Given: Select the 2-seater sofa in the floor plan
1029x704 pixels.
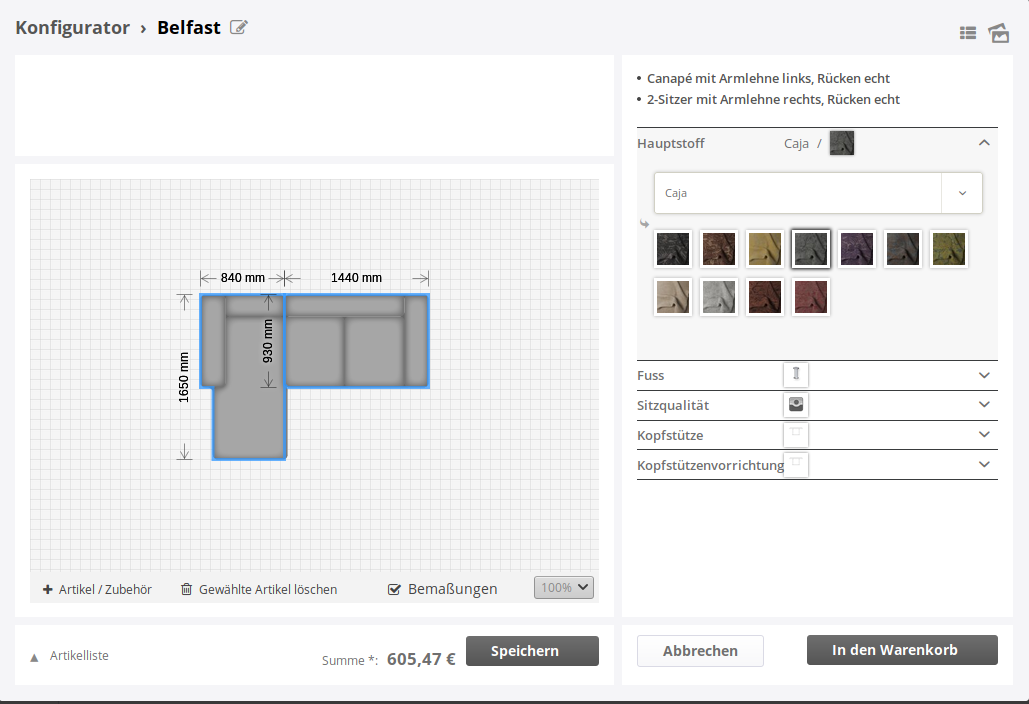Looking at the screenshot, I should coord(356,342).
